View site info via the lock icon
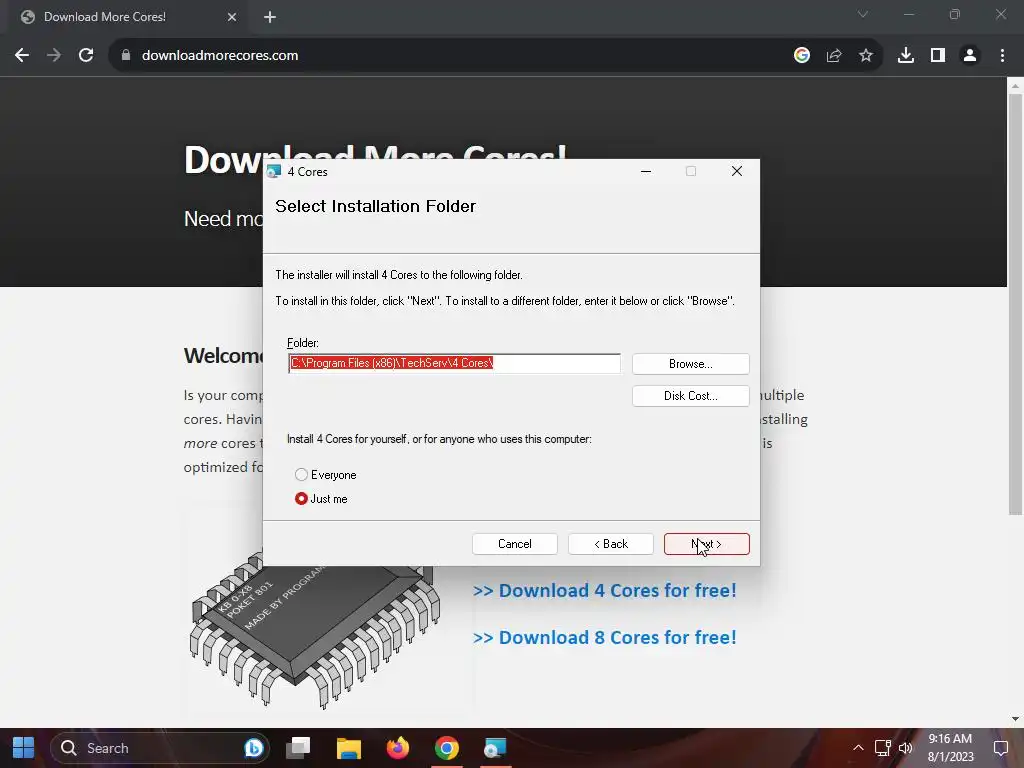 point(126,56)
